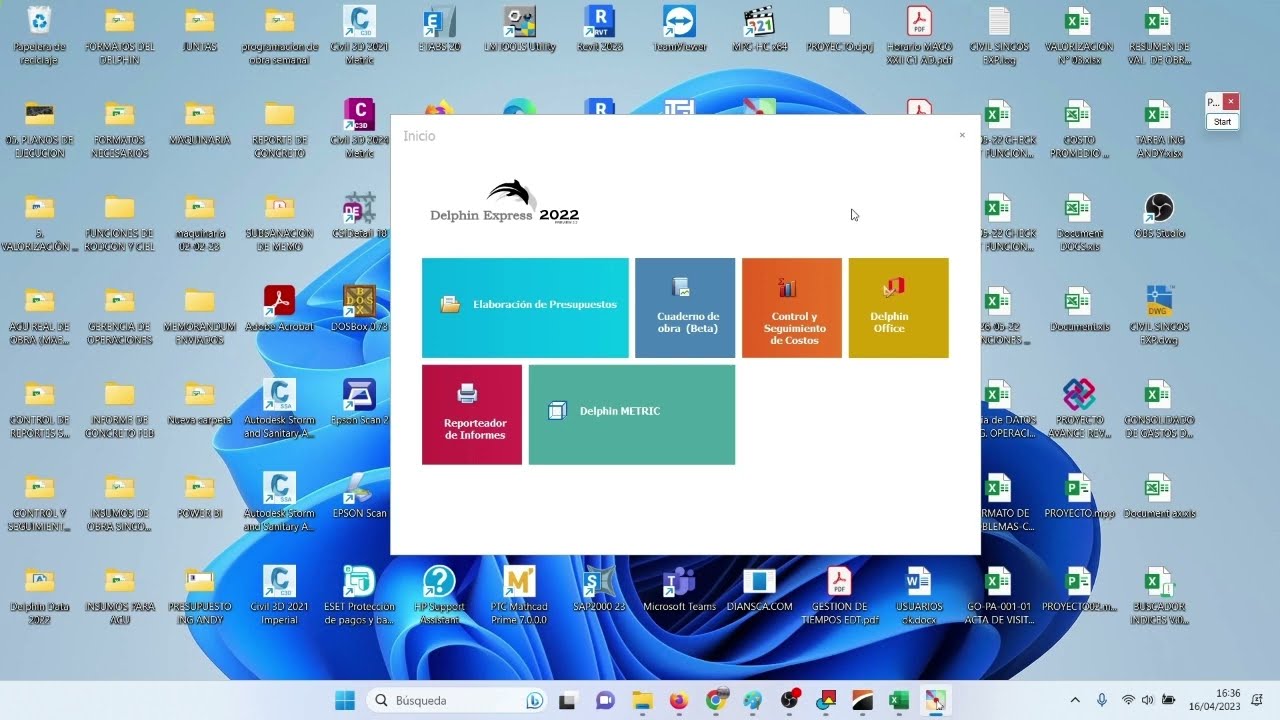Open the Chat app from the taskbar
This screenshot has width=1280, height=720.
point(604,700)
